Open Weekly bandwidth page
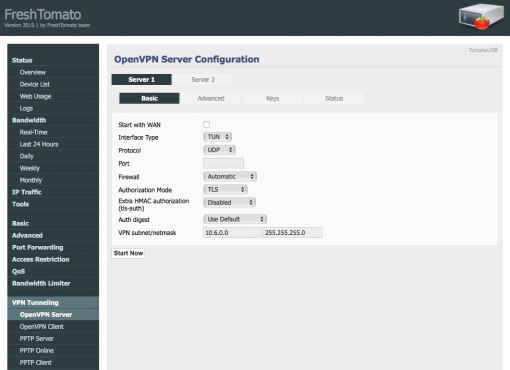 click(53, 168)
